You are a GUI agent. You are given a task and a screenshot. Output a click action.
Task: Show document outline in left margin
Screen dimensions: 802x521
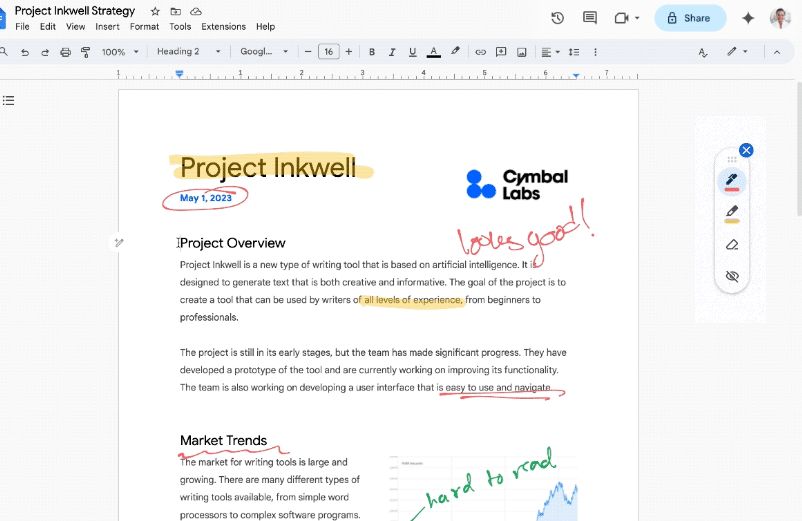(9, 100)
